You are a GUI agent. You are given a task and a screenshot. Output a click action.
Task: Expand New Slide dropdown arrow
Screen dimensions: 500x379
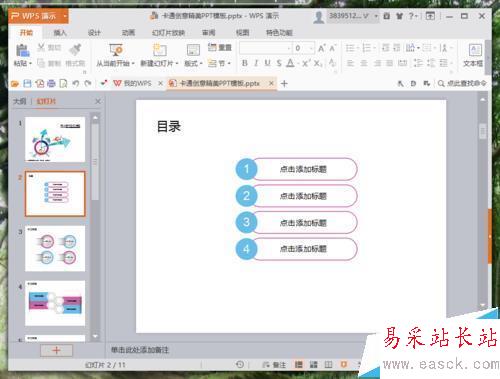coord(177,63)
